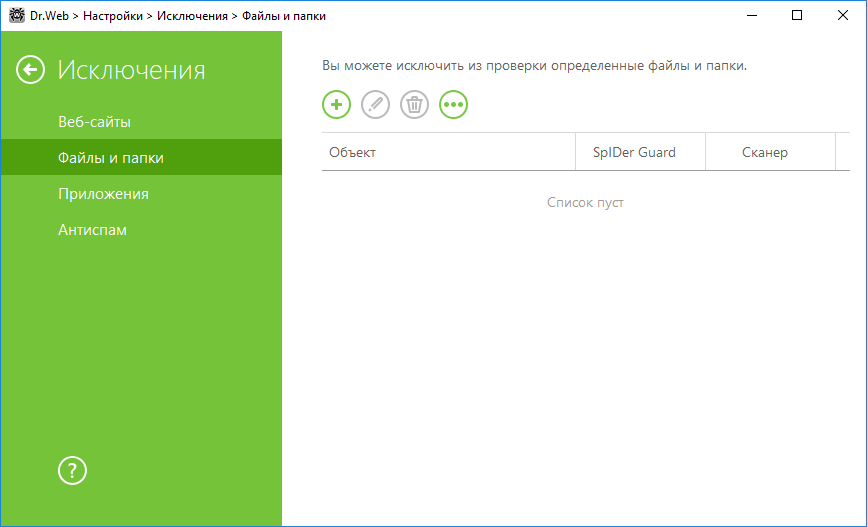Click the pencil edit exclusion icon

[x=375, y=105]
